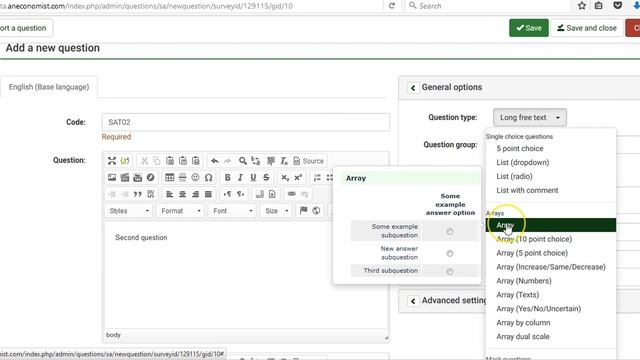The width and height of the screenshot is (640, 360).
Task: Click into question text body area
Action: tap(246, 276)
